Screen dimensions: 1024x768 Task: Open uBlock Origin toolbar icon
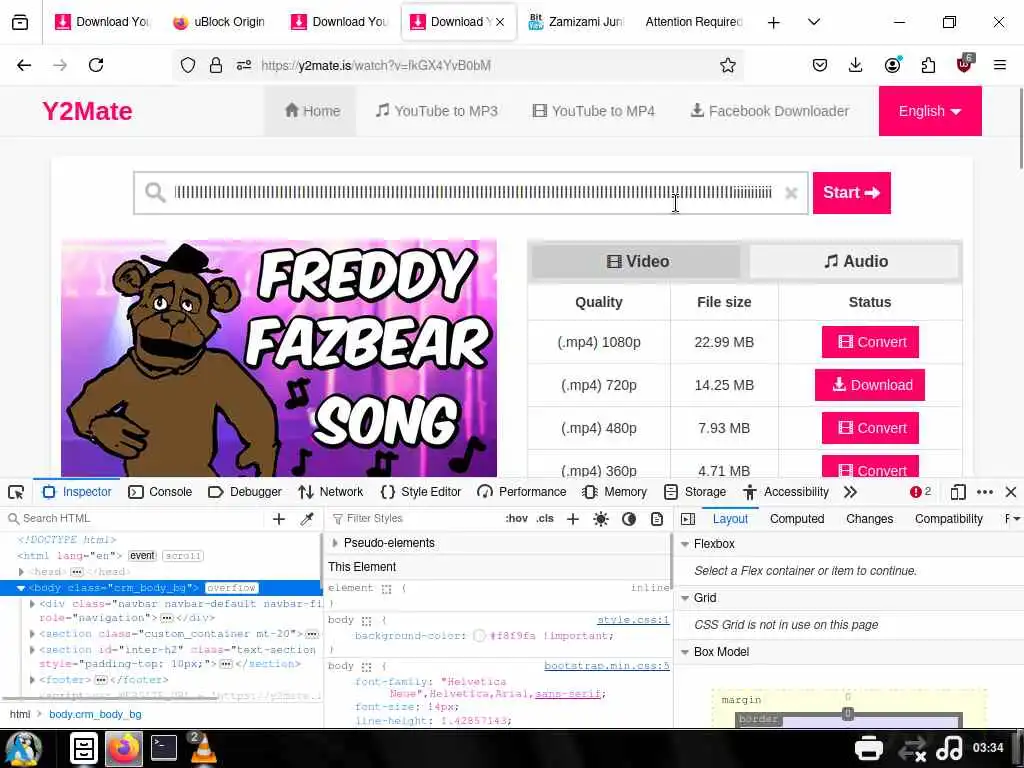tap(965, 64)
